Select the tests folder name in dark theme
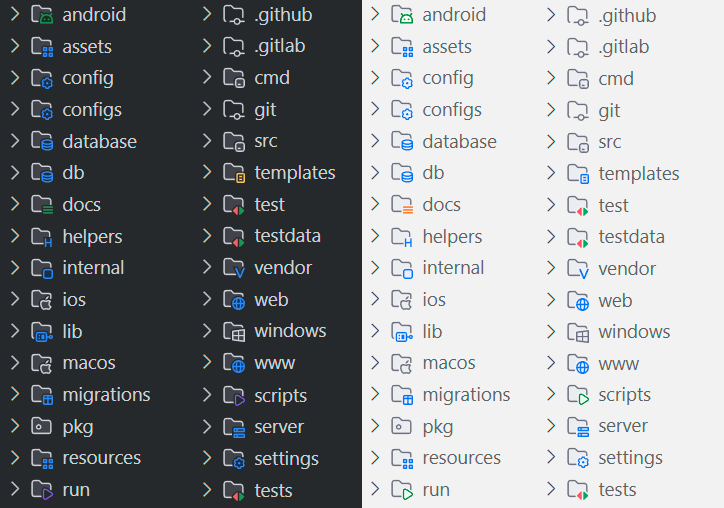The image size is (724, 508). click(x=273, y=490)
